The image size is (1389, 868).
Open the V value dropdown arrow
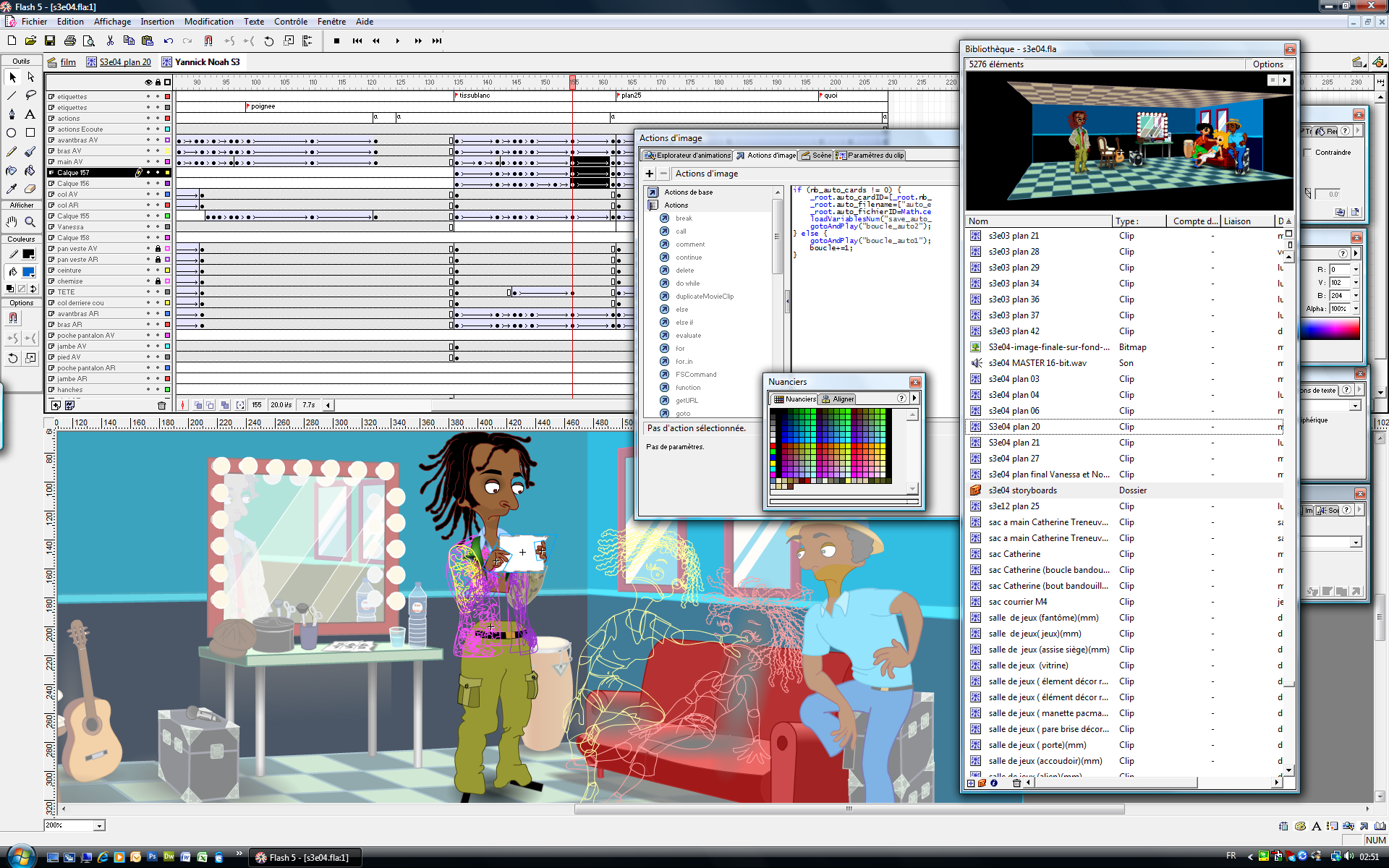point(1356,283)
